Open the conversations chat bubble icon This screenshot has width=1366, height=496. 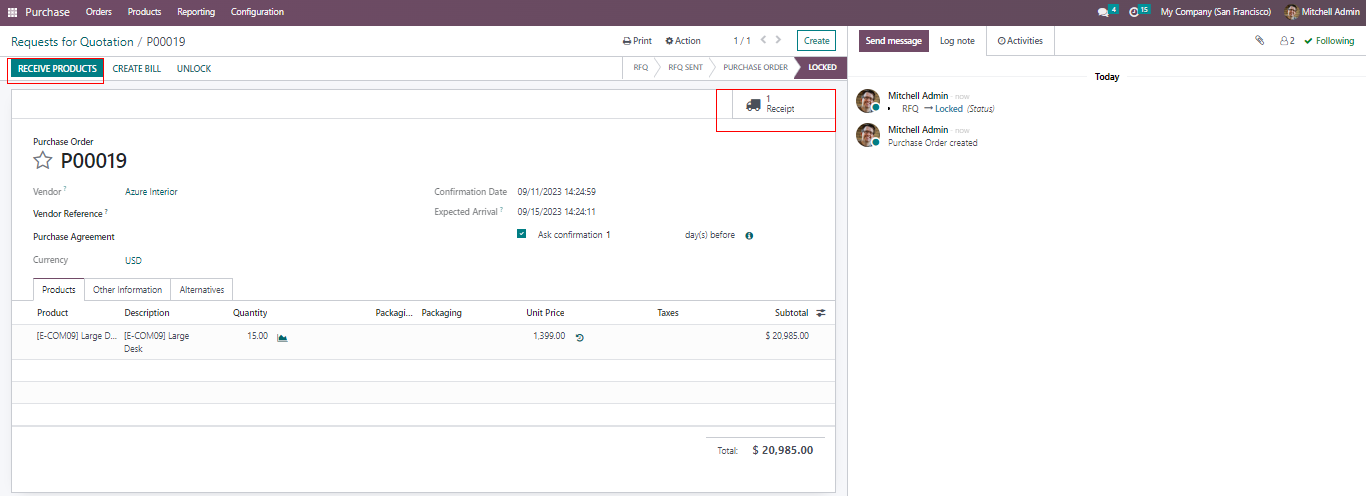(x=1104, y=12)
